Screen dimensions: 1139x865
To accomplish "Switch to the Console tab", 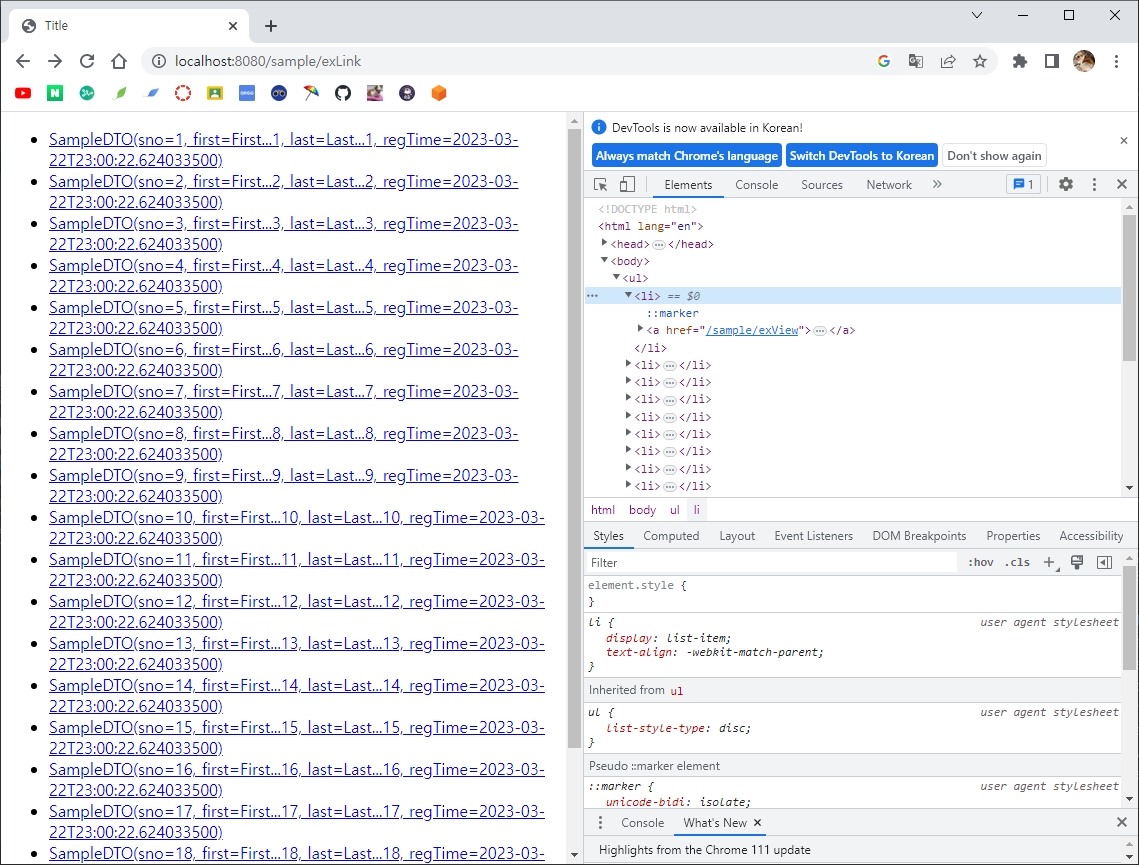I will coord(756,184).
